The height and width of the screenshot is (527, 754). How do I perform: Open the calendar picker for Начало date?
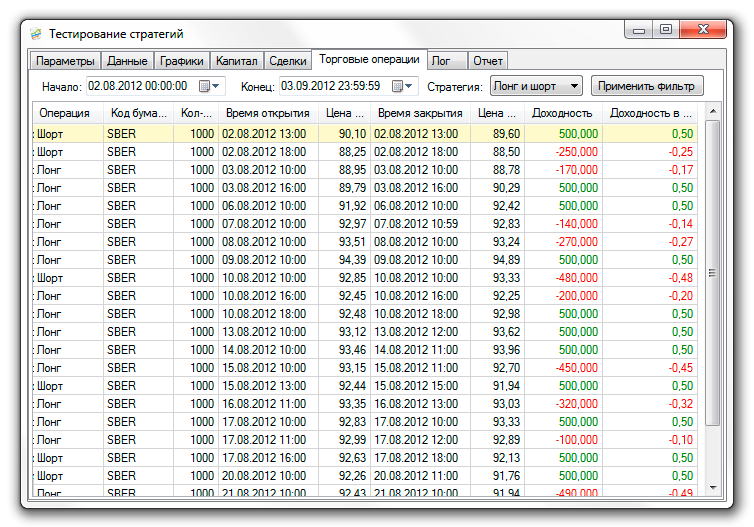point(210,86)
